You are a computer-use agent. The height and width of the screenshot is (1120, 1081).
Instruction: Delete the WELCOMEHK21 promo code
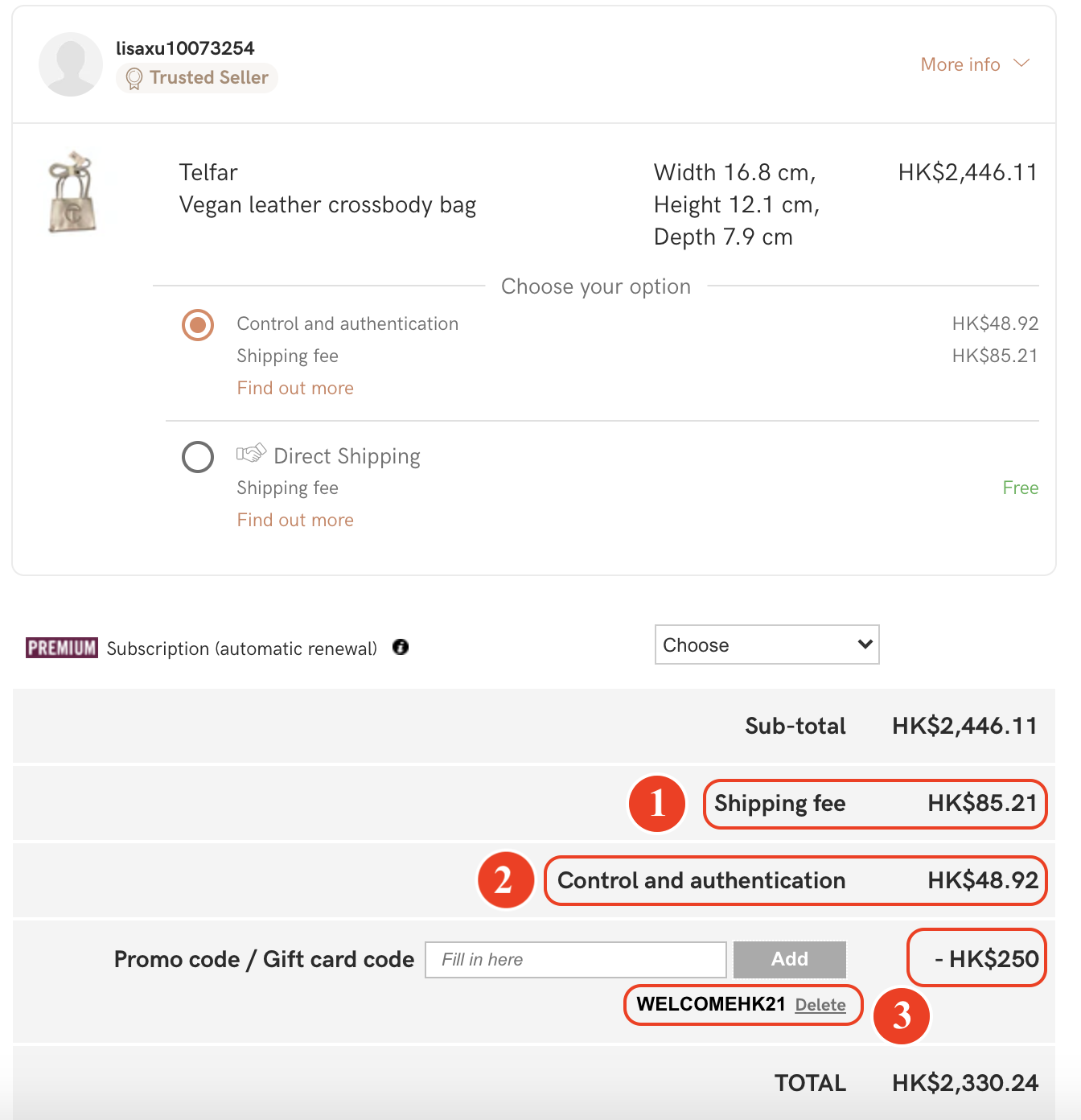820,1005
